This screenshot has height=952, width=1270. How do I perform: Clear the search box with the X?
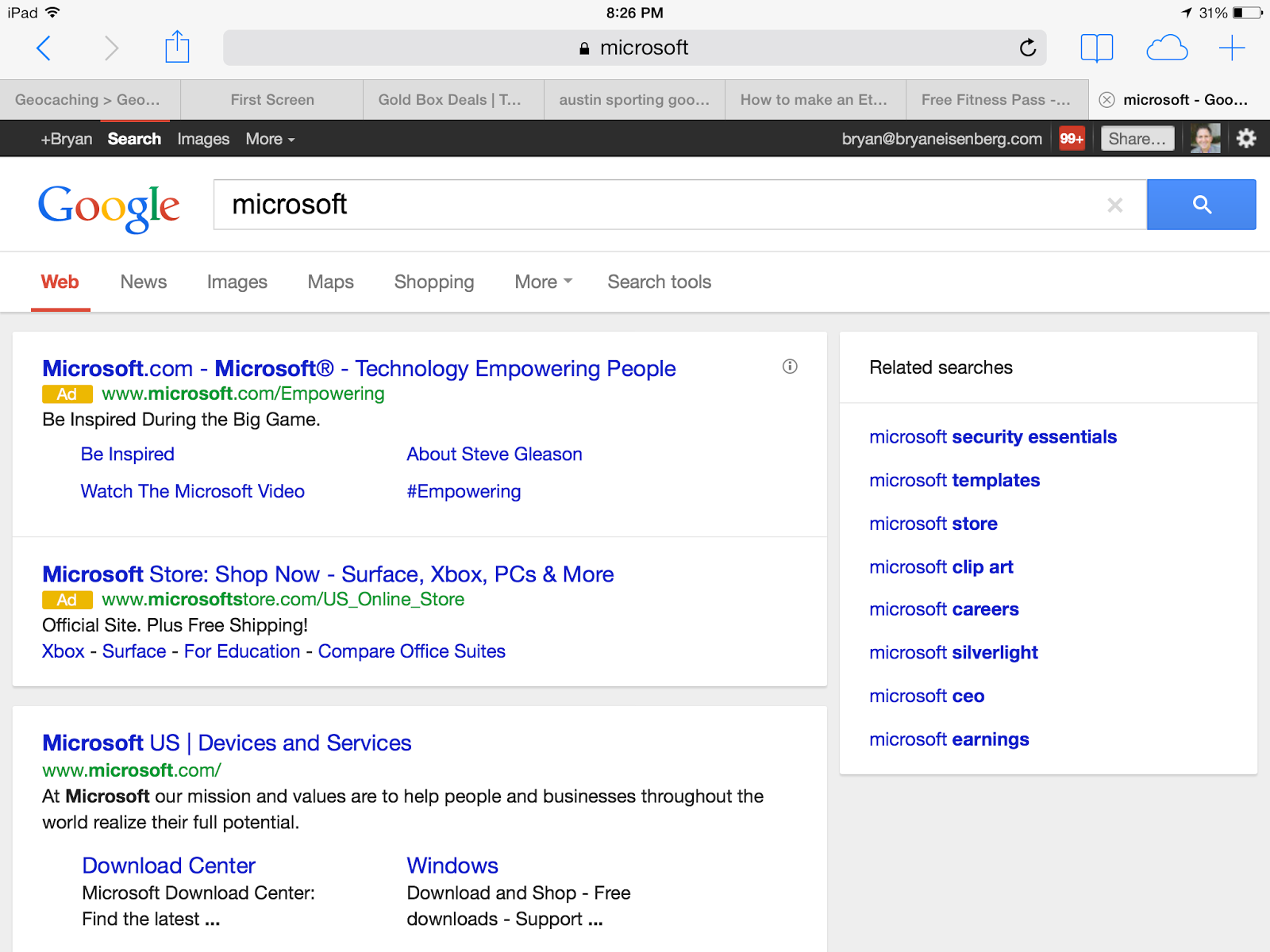click(1114, 205)
